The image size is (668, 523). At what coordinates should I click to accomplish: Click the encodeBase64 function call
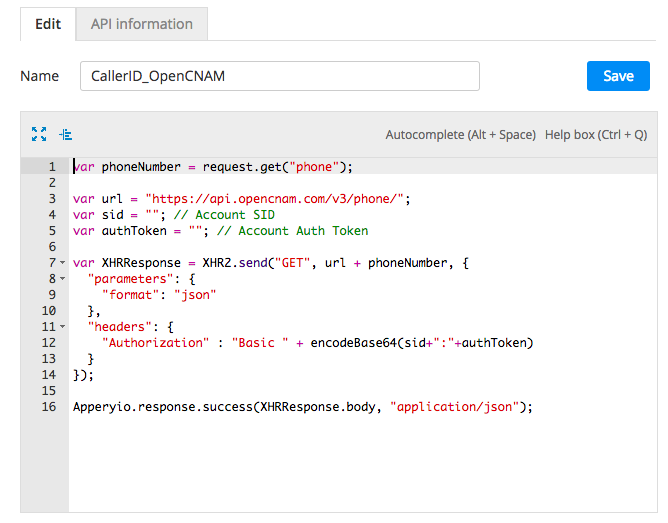tap(354, 343)
